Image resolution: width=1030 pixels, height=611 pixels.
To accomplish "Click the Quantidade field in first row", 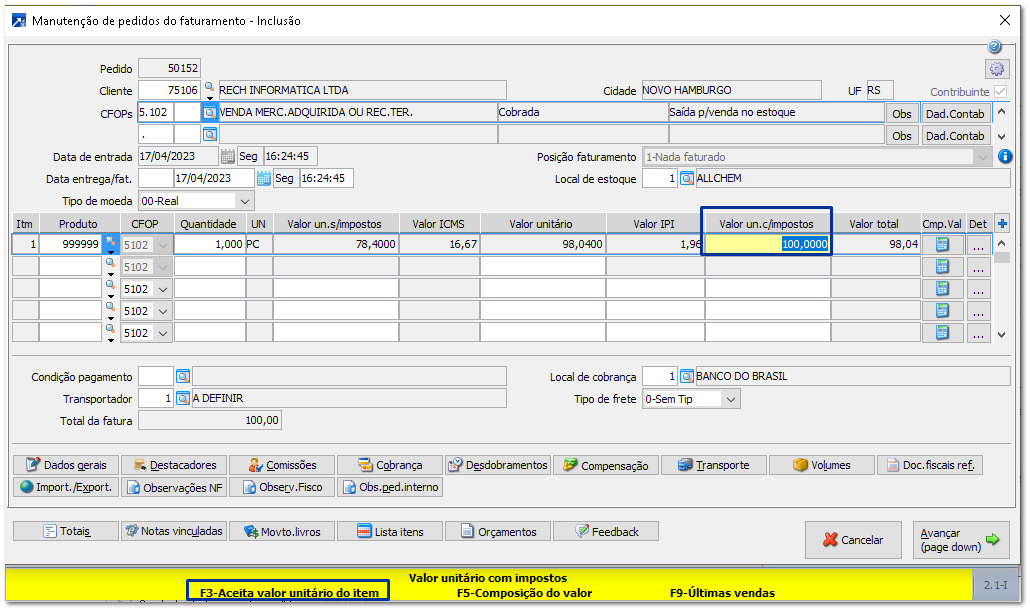I will (x=209, y=245).
